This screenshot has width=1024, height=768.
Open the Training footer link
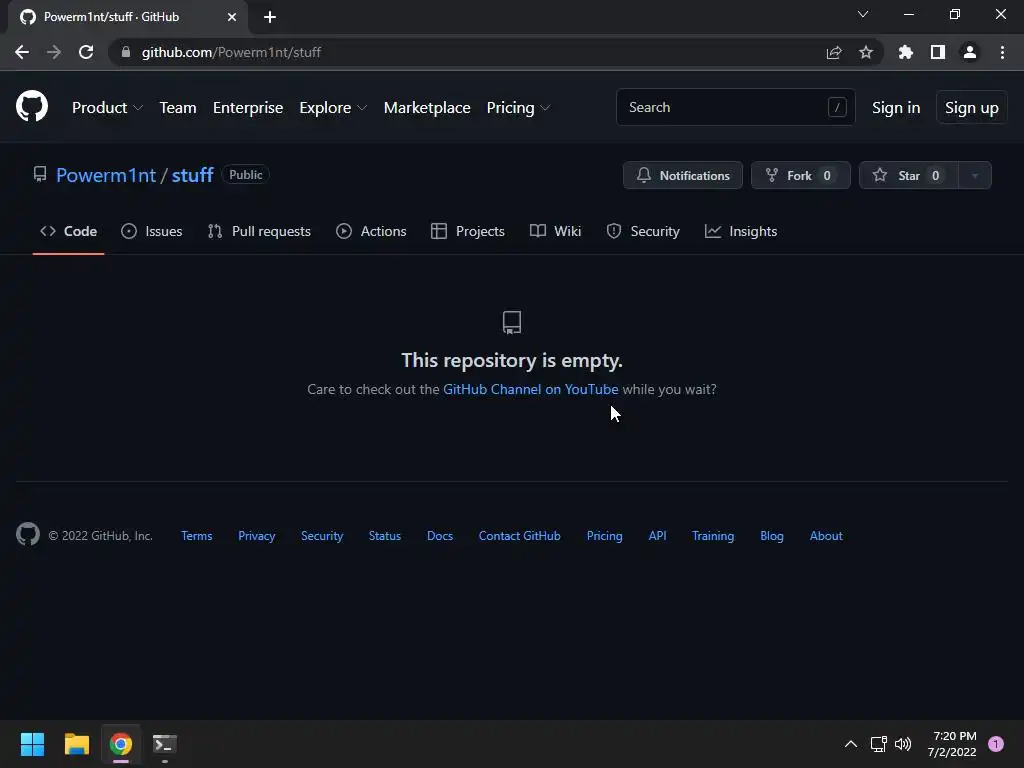pos(712,536)
